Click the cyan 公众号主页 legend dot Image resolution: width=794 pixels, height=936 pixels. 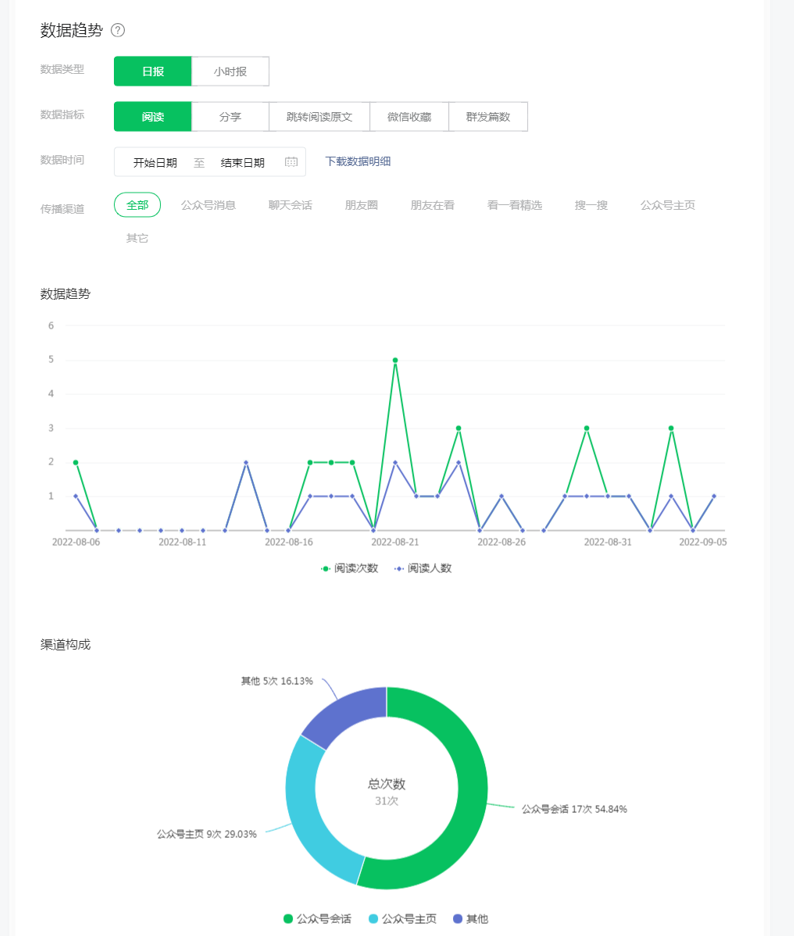[374, 918]
